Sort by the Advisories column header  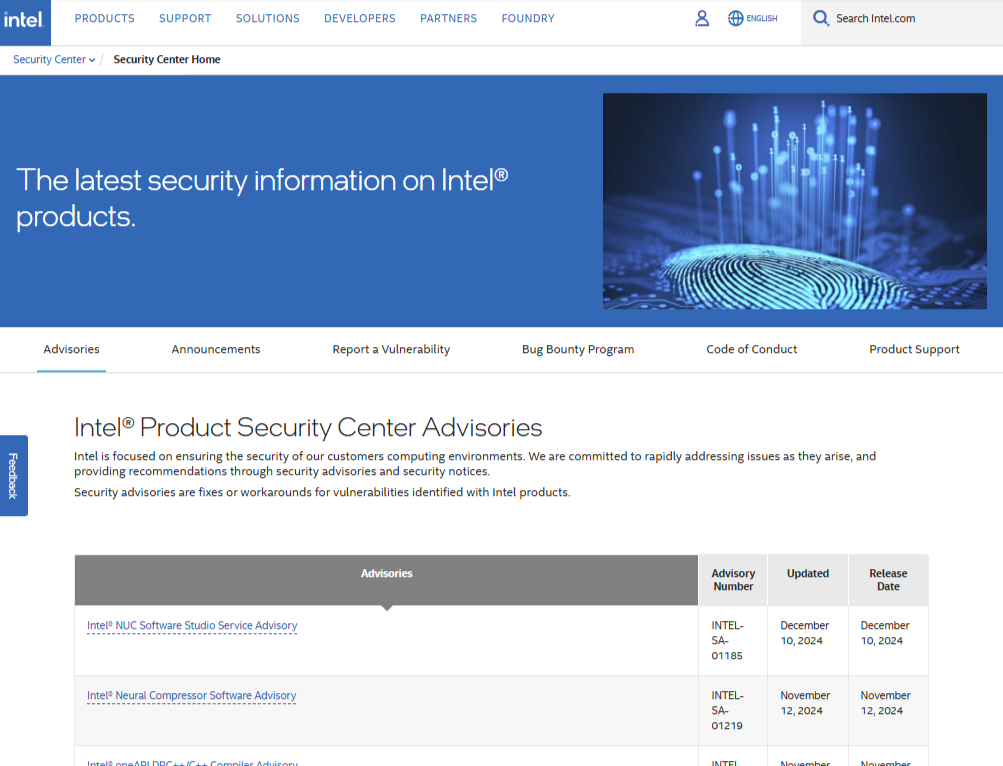(386, 574)
